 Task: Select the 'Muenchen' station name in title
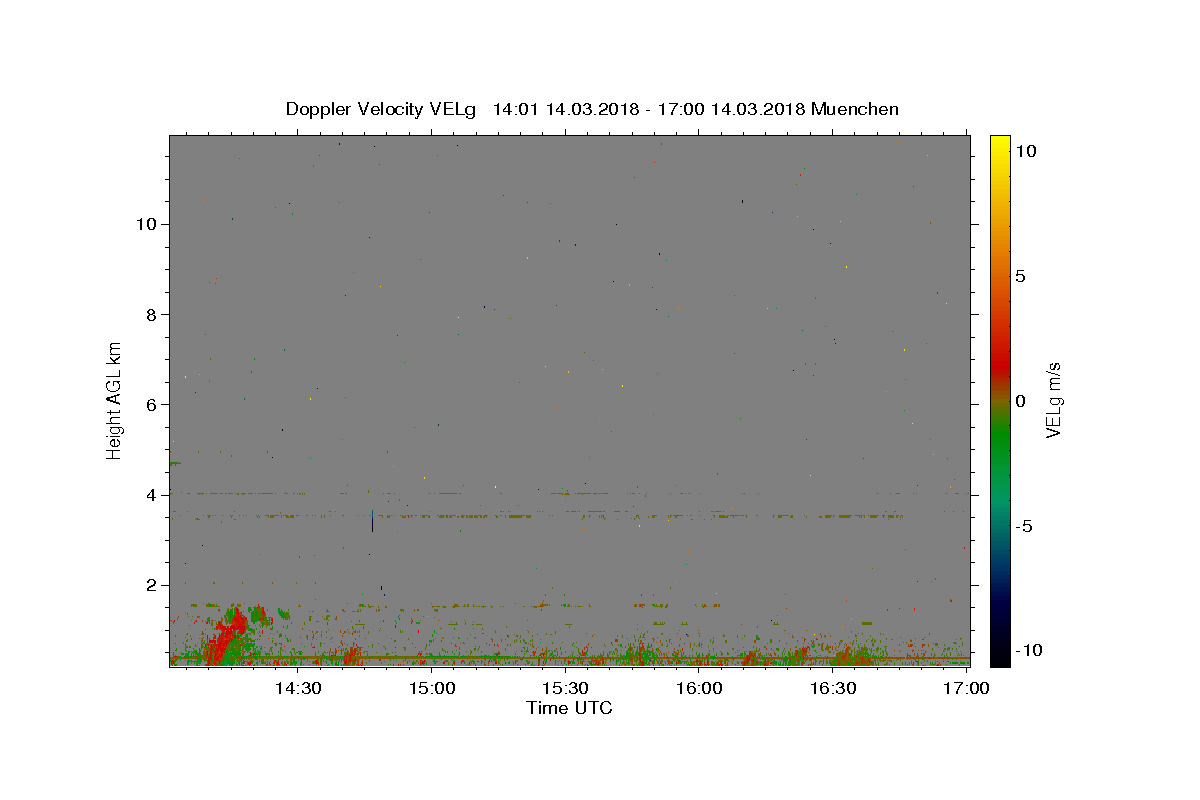tap(855, 109)
